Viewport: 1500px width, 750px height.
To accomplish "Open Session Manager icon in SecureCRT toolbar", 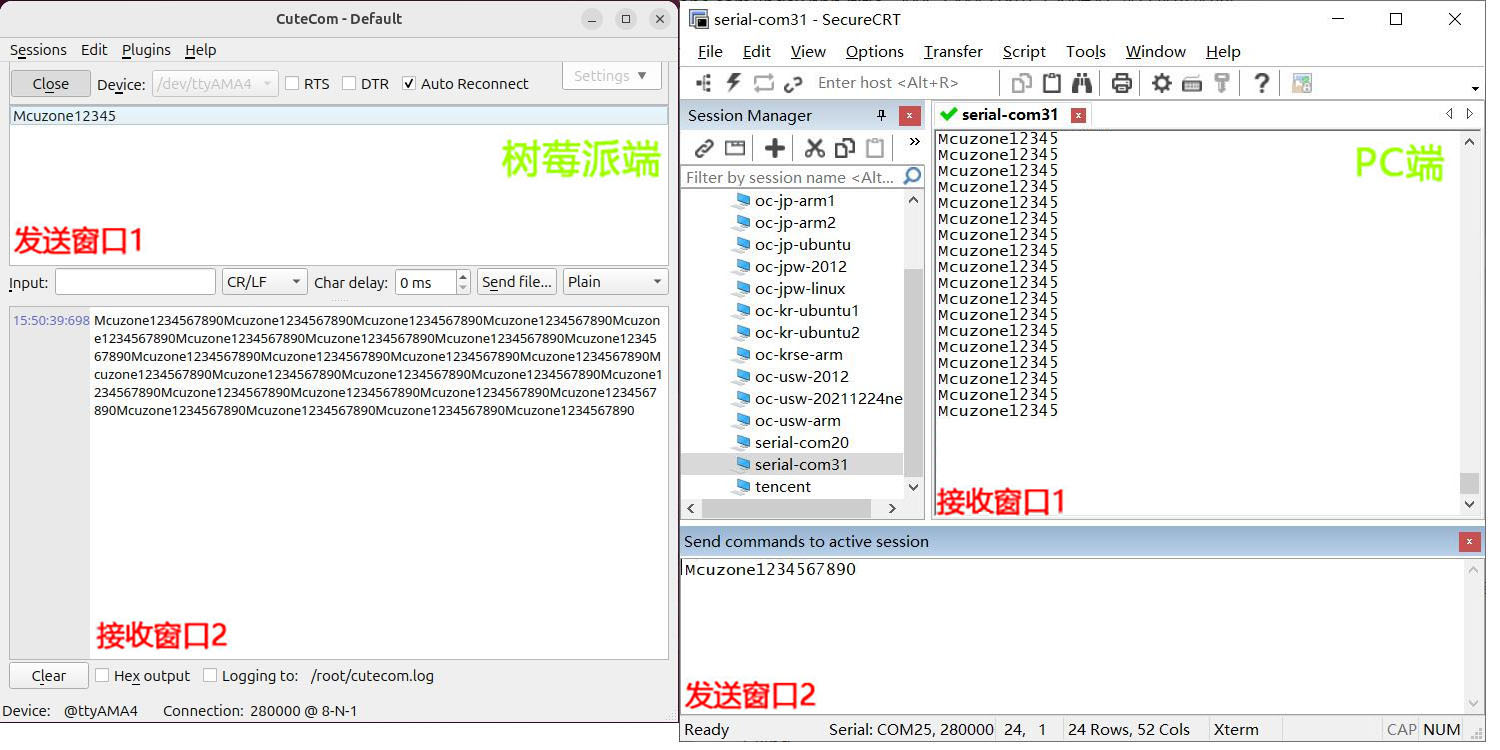I will pyautogui.click(x=704, y=83).
